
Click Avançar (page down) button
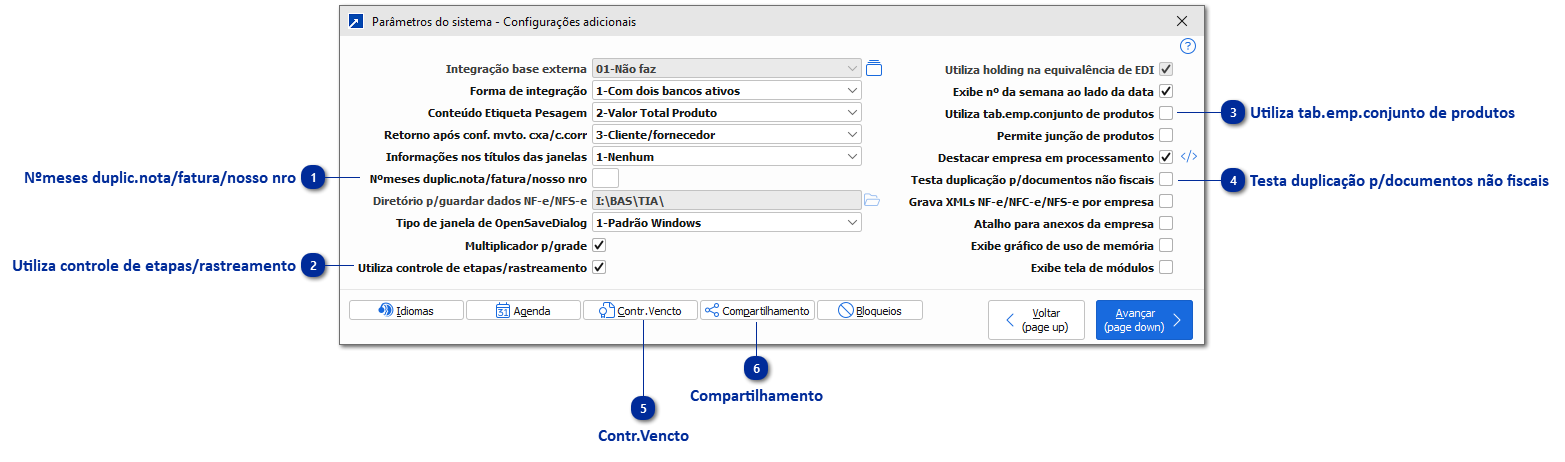[x=1144, y=320]
